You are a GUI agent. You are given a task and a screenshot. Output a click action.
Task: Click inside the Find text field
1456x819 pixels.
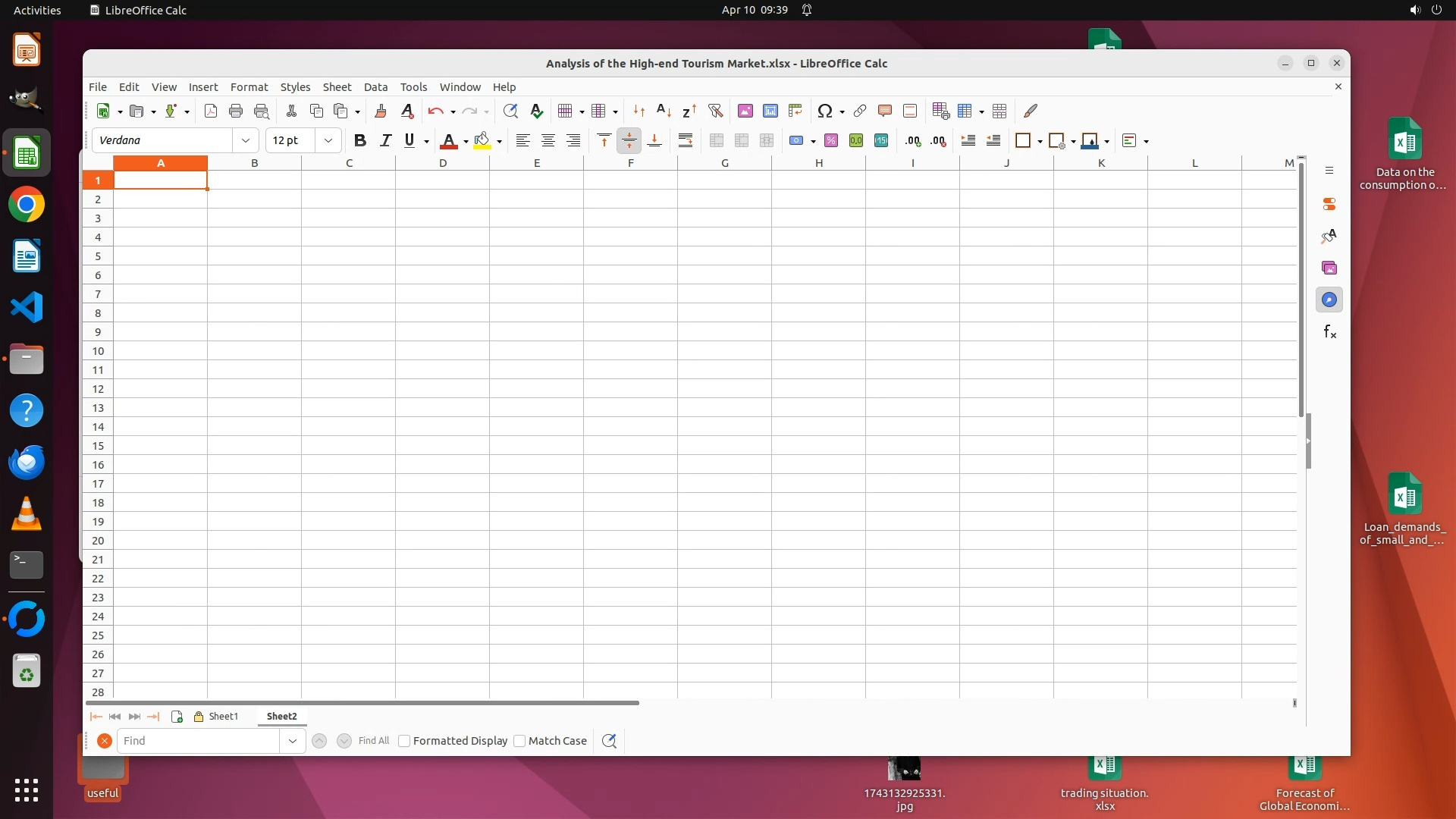pos(199,741)
